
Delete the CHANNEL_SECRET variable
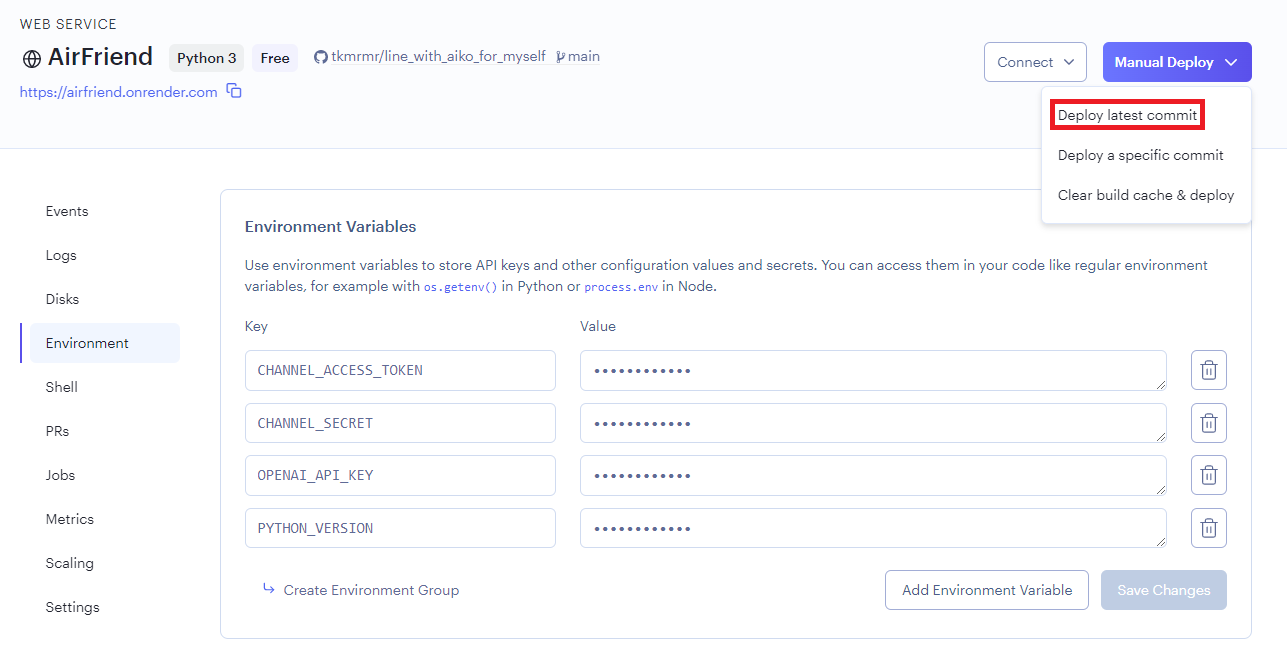(x=1208, y=423)
